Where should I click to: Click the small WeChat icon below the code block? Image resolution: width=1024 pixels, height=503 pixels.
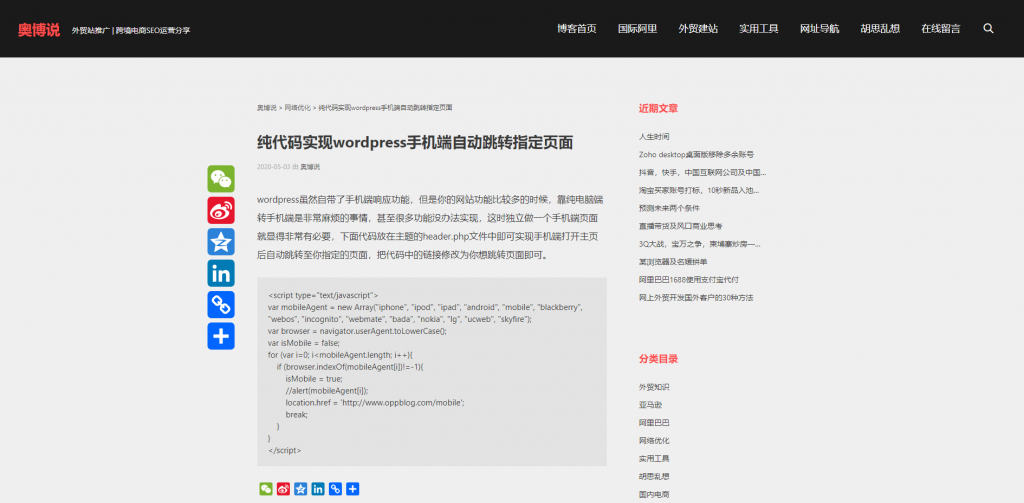pyautogui.click(x=266, y=489)
